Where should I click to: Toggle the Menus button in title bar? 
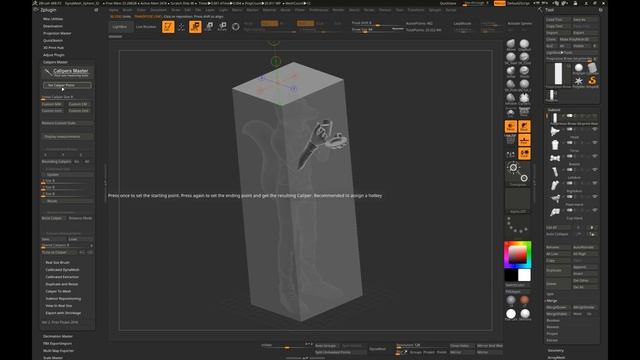click(x=500, y=3)
